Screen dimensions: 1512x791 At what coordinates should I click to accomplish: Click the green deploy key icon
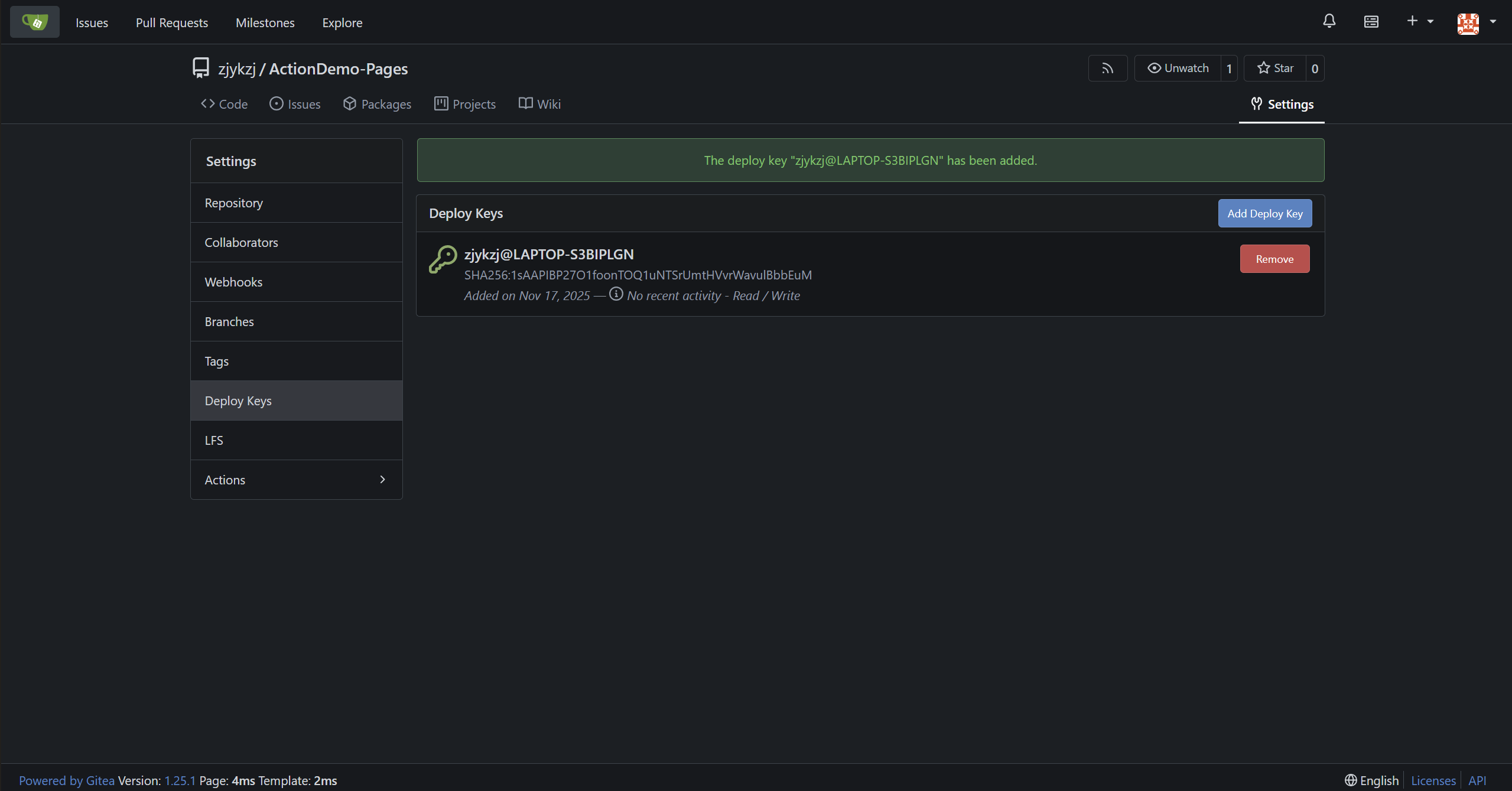point(443,259)
